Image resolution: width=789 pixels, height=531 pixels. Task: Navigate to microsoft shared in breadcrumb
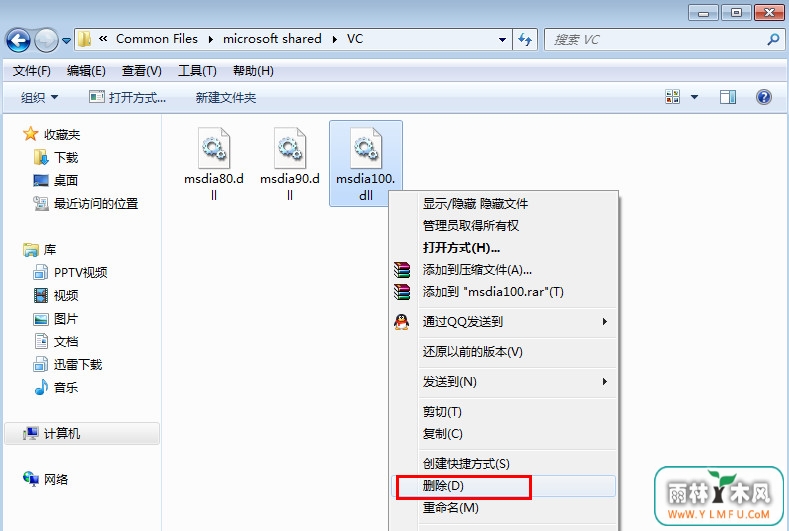[x=272, y=39]
